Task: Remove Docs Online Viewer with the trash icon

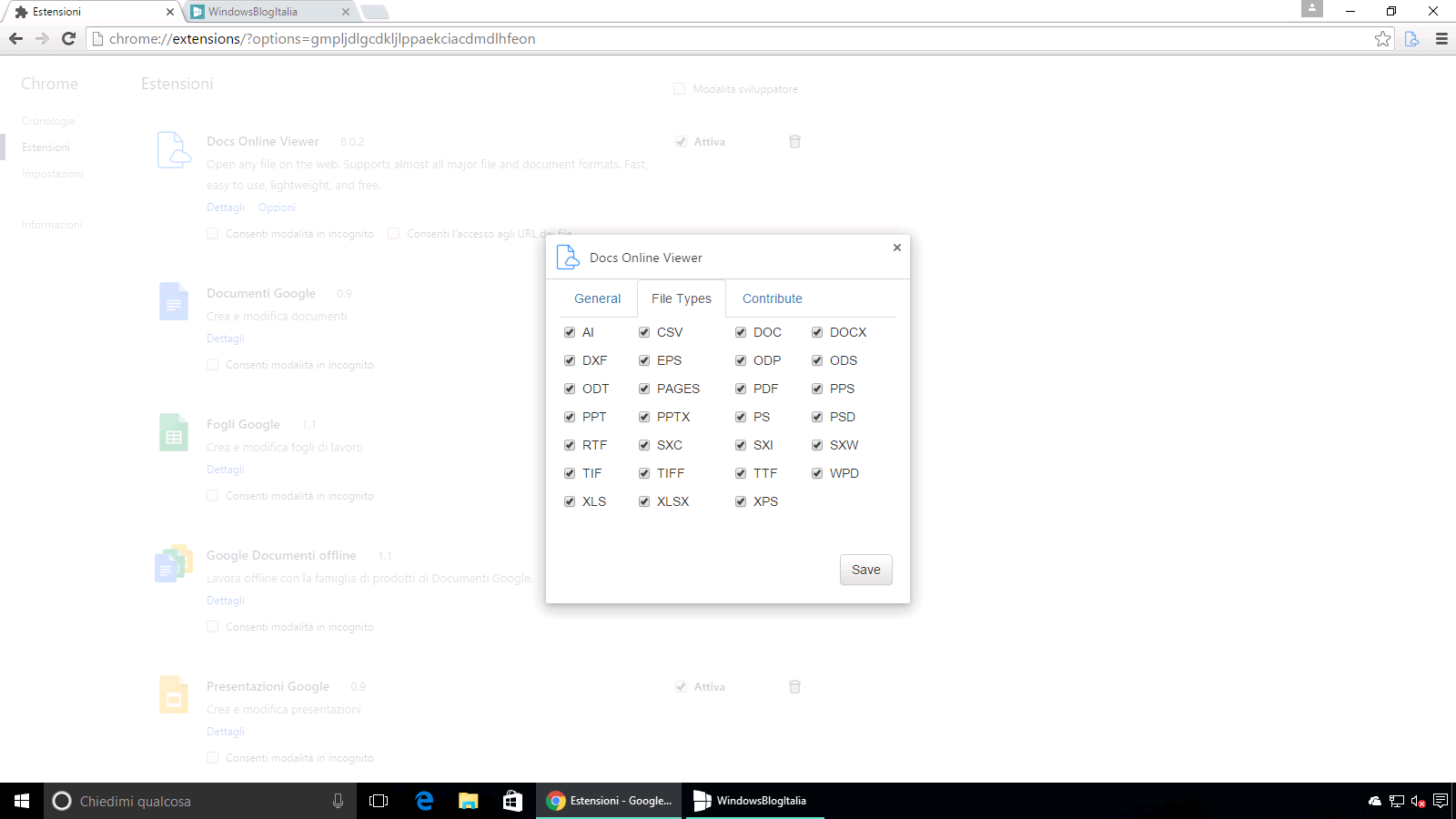Action: pyautogui.click(x=794, y=141)
